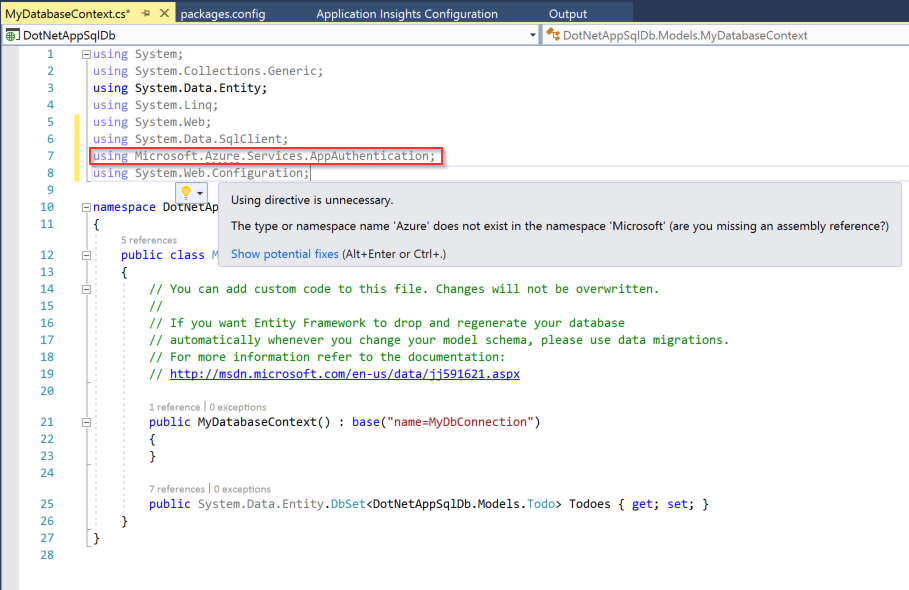This screenshot has height=590, width=909.
Task: Collapse the comment block on line 14
Action: tap(86, 289)
